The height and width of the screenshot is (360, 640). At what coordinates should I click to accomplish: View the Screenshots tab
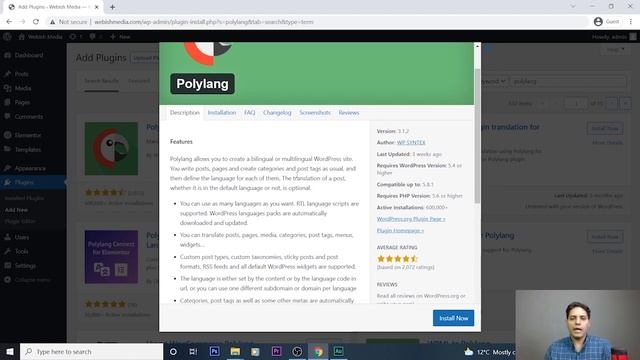click(x=315, y=113)
